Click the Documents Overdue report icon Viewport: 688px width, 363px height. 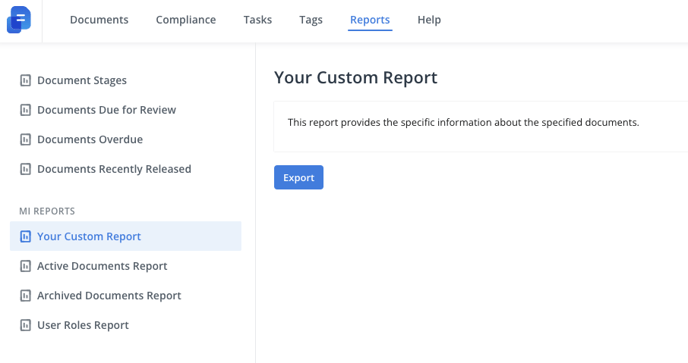pos(25,140)
